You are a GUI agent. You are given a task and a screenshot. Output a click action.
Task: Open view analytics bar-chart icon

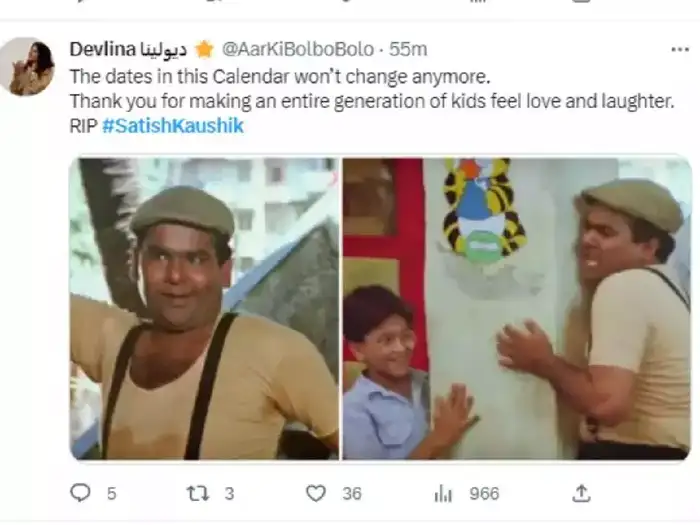click(x=443, y=493)
